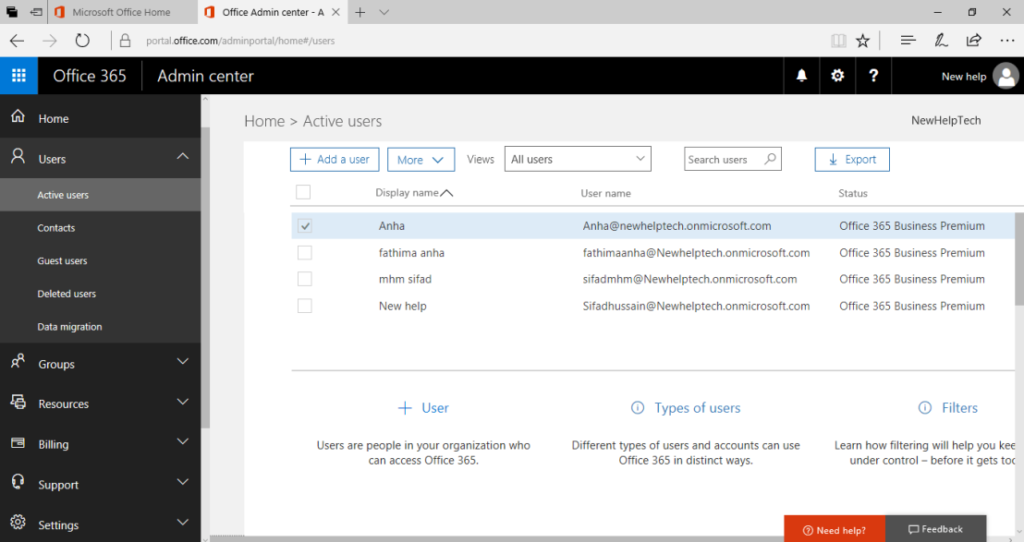The image size is (1024, 542).
Task: Open the browser Share icon
Action: click(974, 40)
